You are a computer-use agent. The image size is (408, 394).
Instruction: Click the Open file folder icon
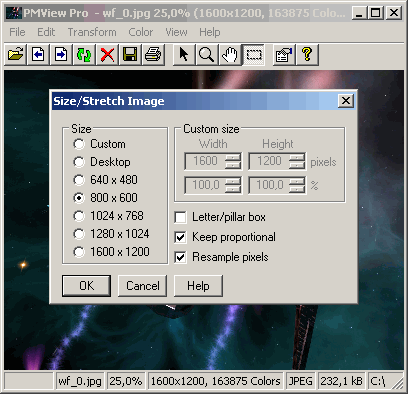[x=16, y=54]
